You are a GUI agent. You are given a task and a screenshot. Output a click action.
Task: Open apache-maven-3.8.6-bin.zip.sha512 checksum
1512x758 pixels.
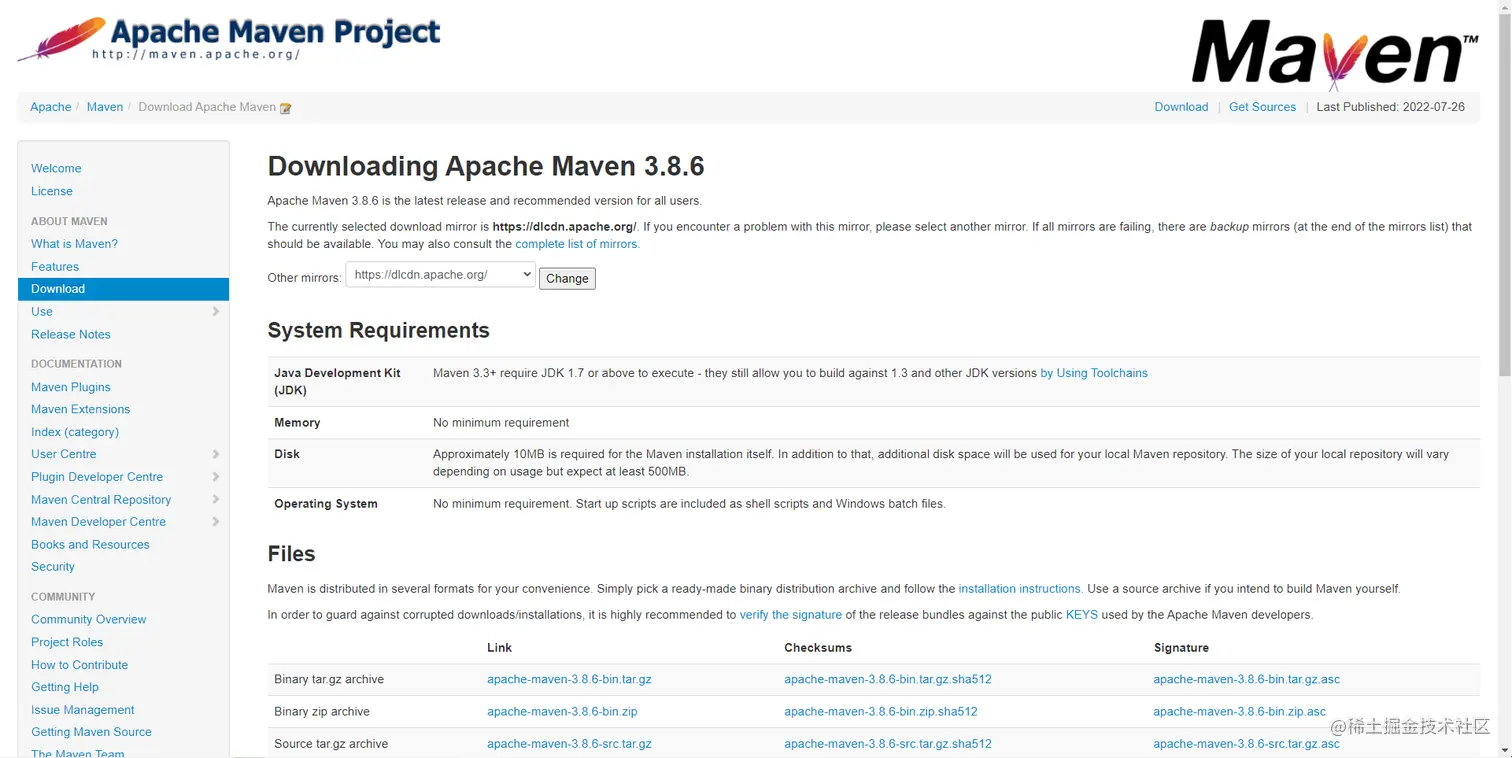(x=881, y=712)
